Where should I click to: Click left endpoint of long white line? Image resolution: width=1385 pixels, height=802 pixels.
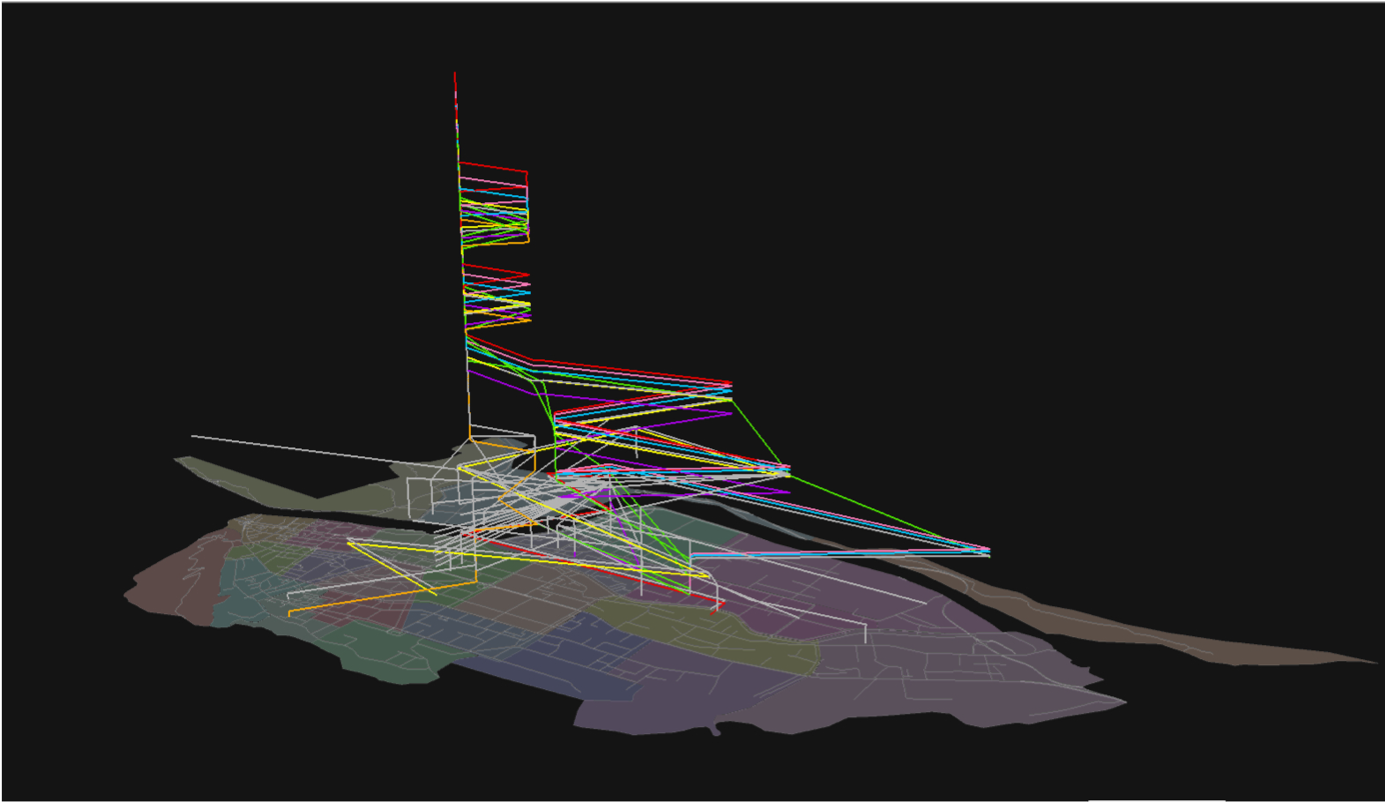tap(193, 436)
